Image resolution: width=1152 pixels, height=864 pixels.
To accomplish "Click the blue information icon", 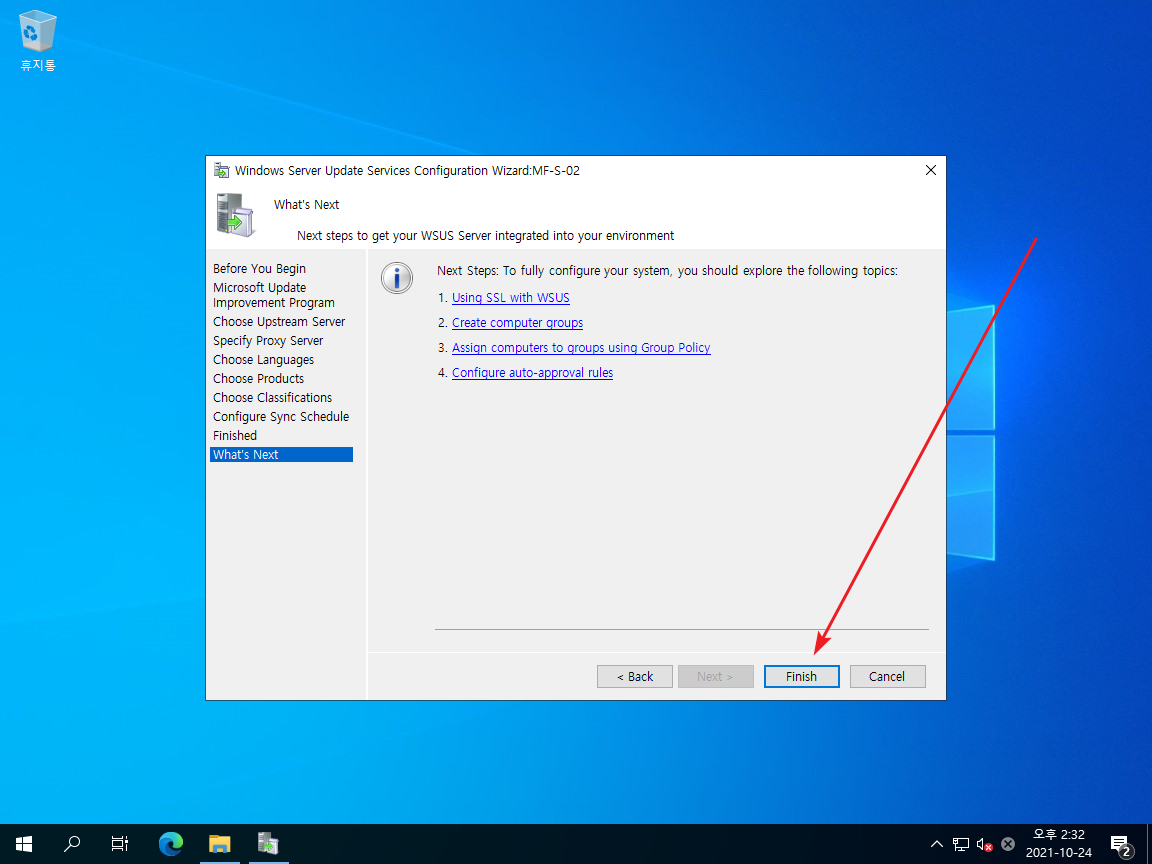I will (397, 278).
